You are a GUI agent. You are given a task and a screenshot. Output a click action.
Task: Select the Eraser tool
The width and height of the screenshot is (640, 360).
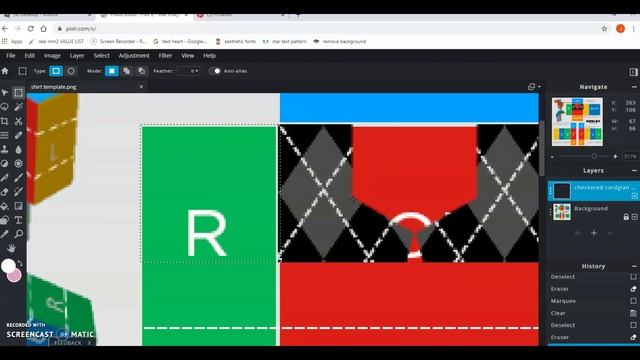pos(4,192)
